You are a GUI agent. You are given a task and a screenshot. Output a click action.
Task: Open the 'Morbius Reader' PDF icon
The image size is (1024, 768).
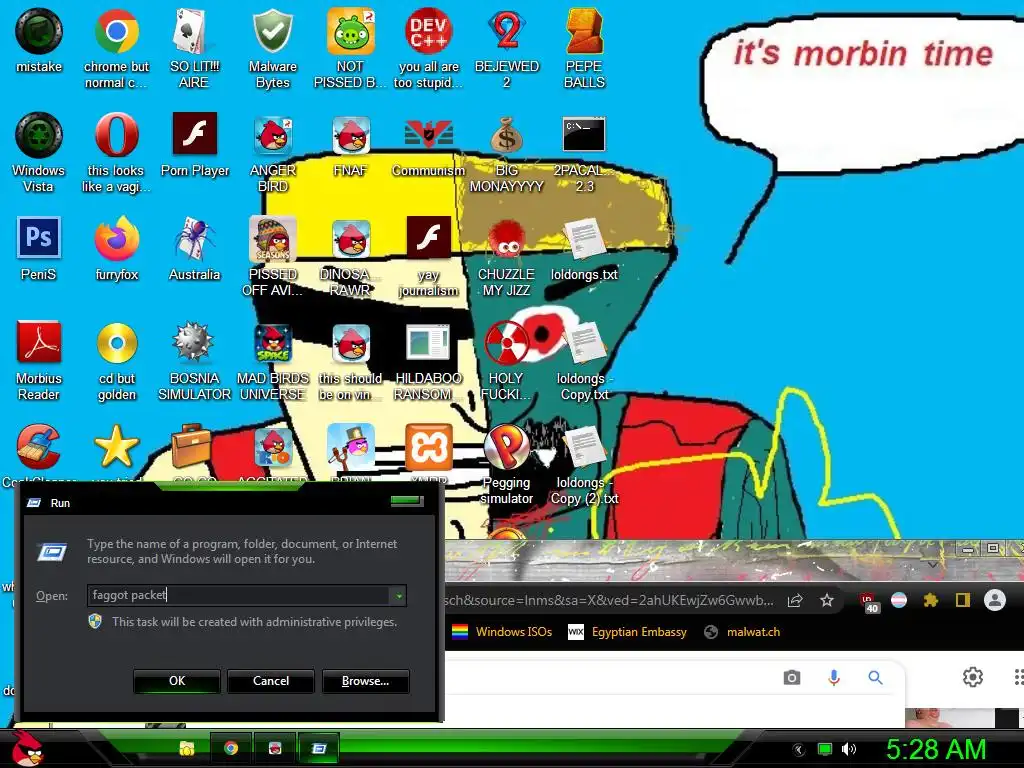tap(39, 360)
